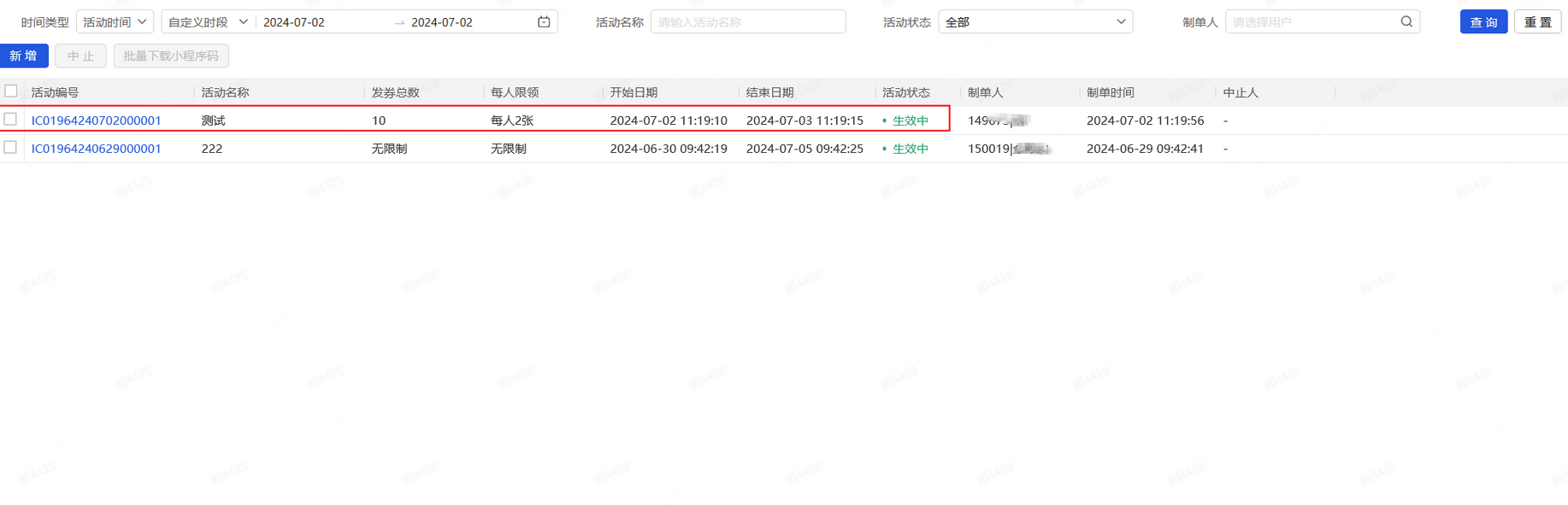Viewport: 1568px width, 505px height.
Task: Focus the 制单人 user select field
Action: tap(1323, 21)
